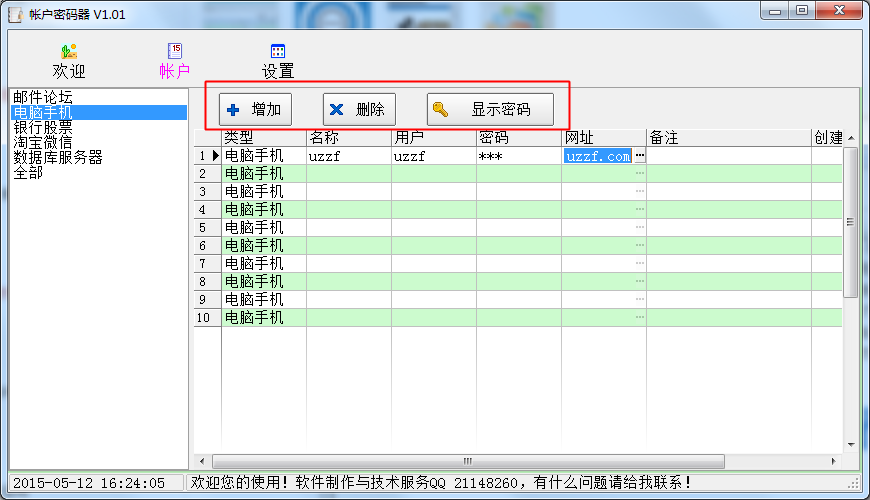Screen dimensions: 870x500
Task: Click the 名称 column header
Action: 349,138
